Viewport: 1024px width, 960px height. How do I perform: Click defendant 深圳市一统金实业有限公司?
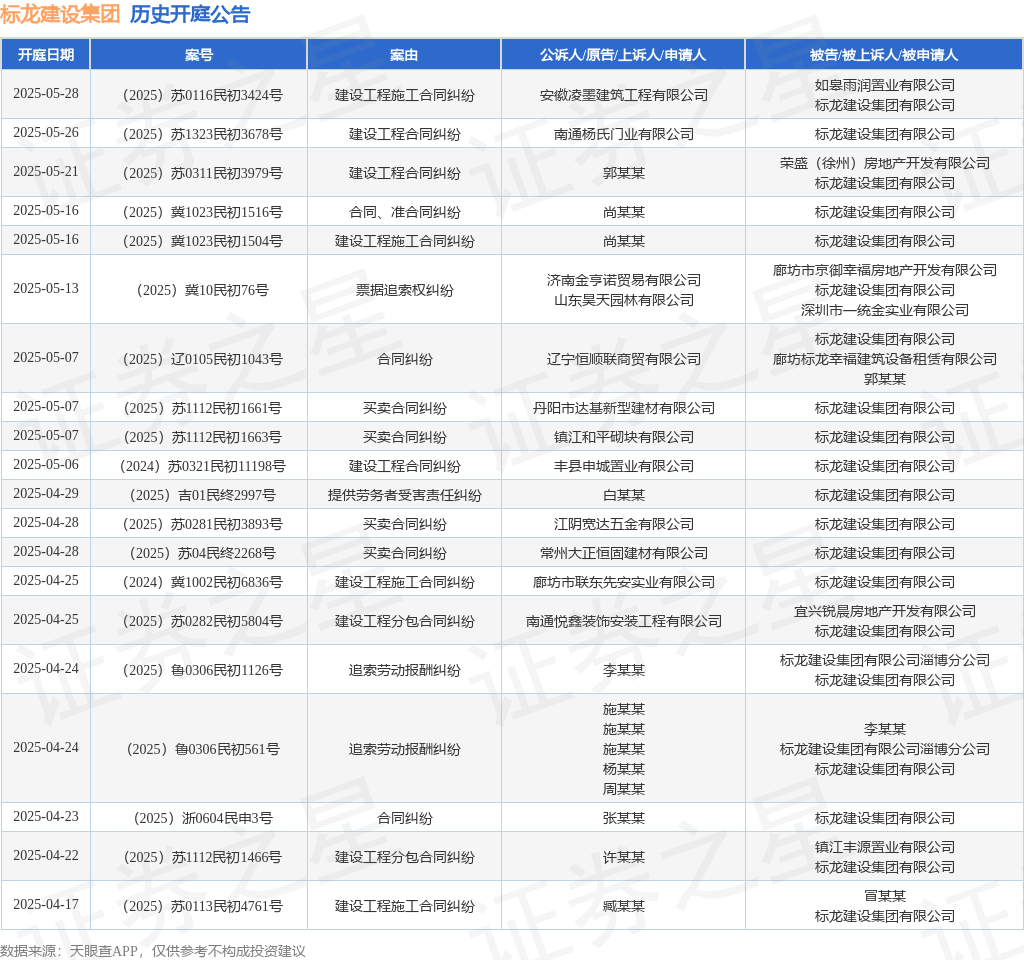[885, 310]
